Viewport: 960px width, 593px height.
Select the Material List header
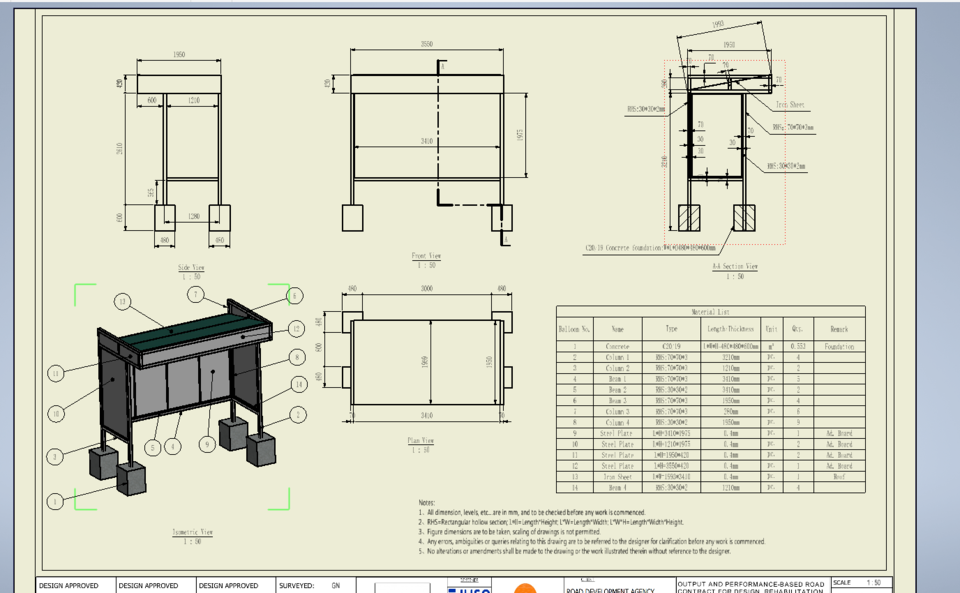point(710,310)
